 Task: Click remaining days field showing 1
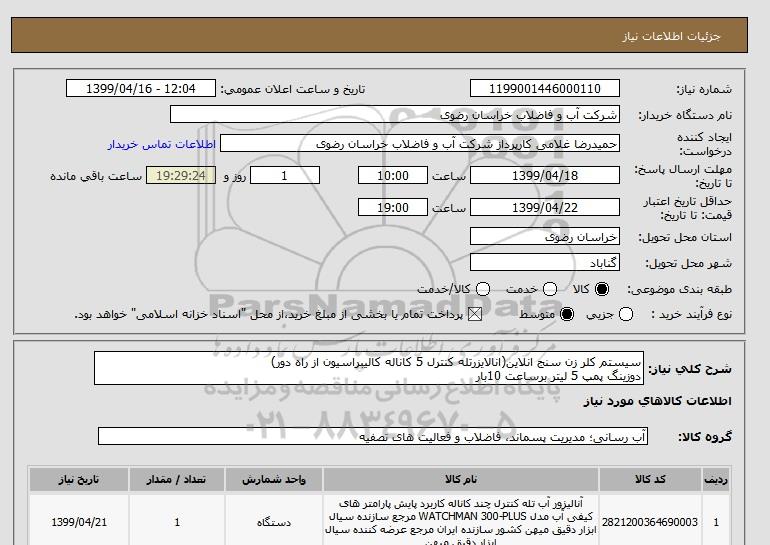click(285, 175)
